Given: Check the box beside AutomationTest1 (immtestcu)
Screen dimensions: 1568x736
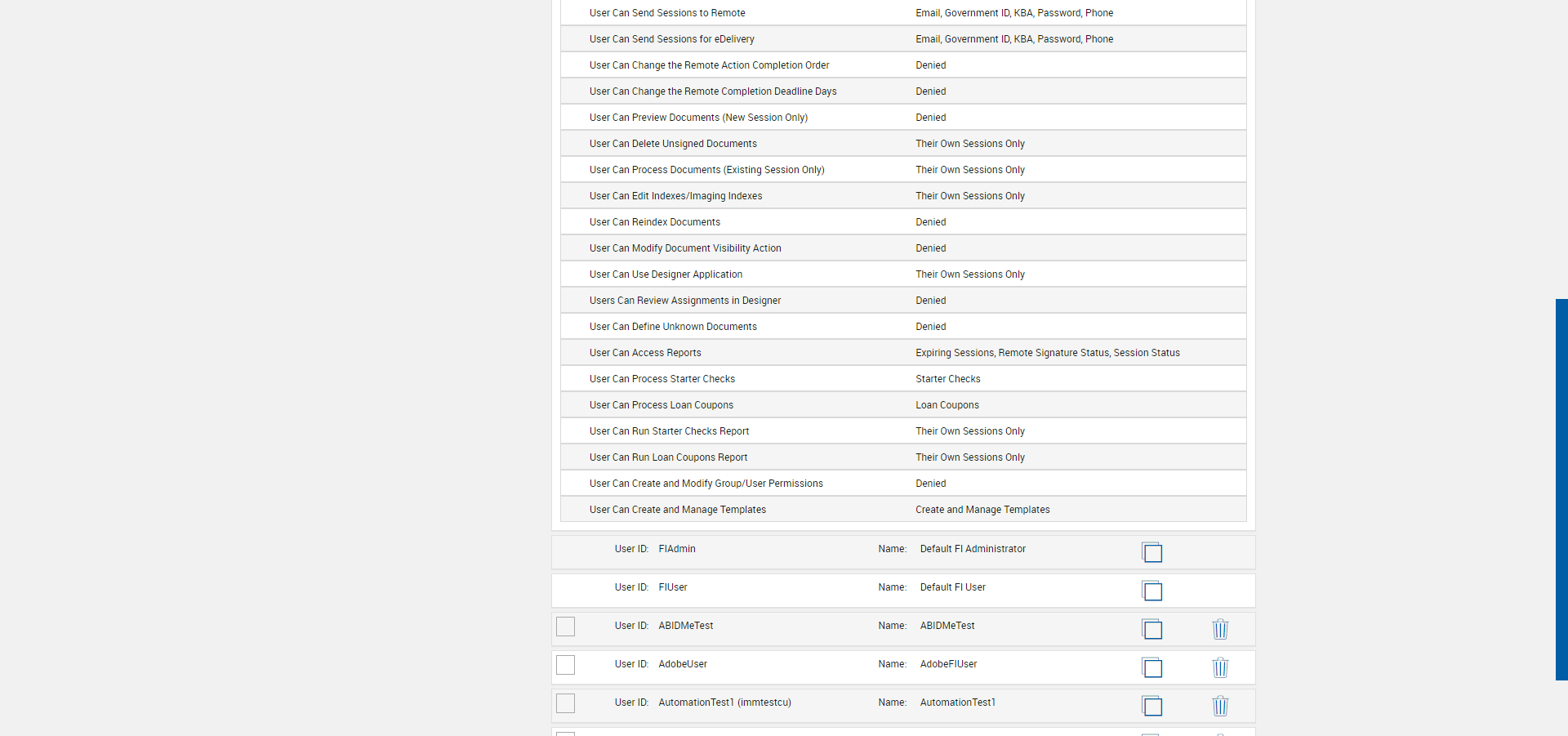Looking at the screenshot, I should click(x=565, y=703).
